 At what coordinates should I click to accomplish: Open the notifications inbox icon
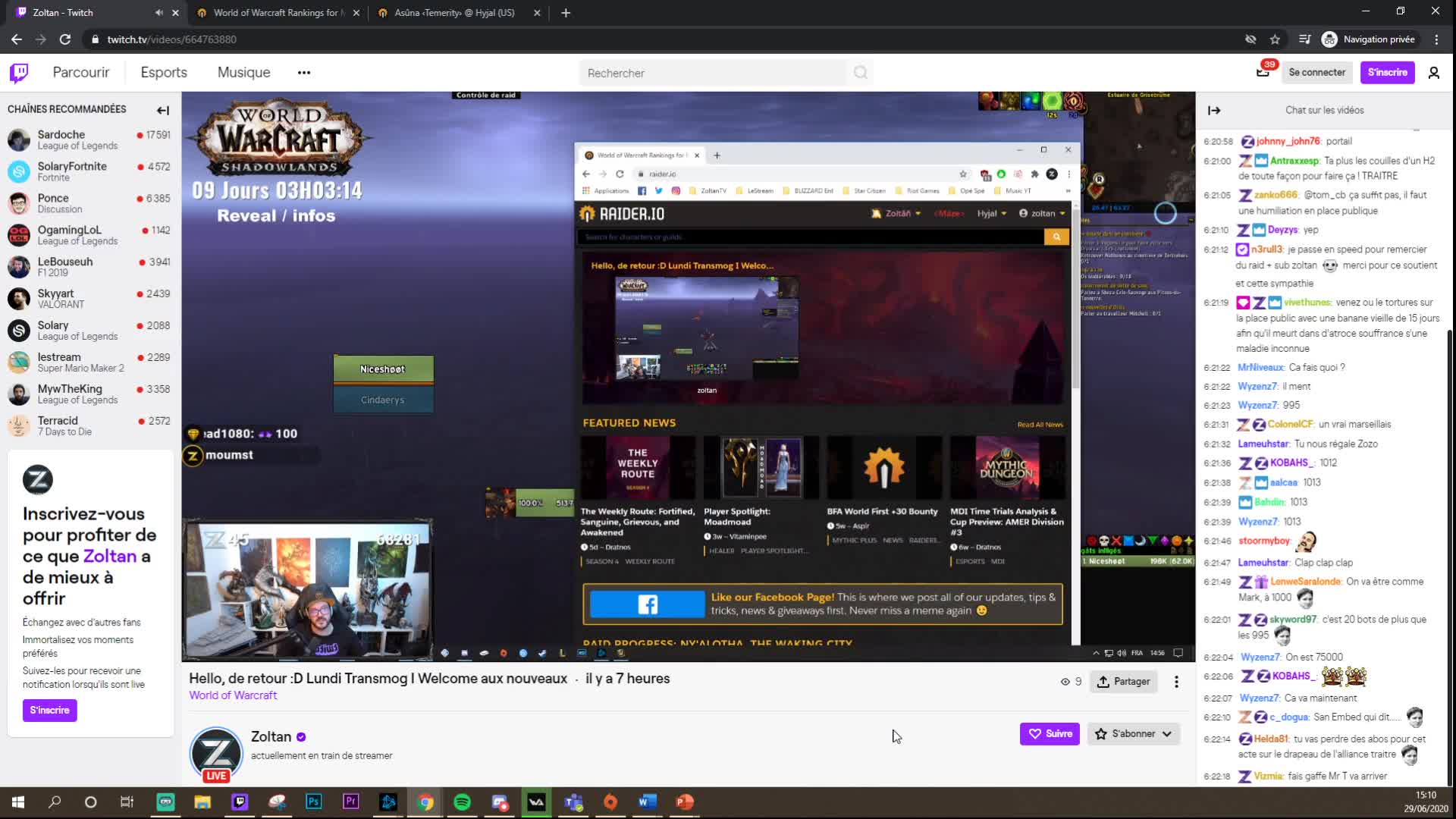click(x=1263, y=73)
